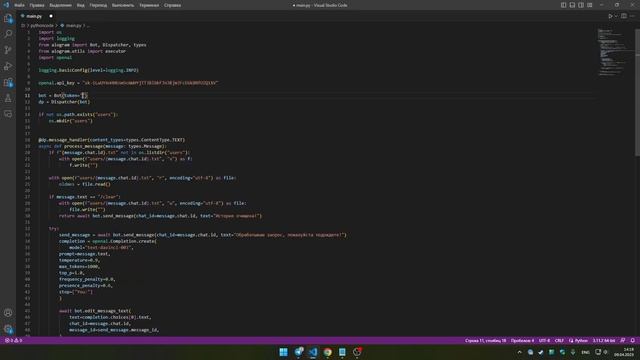Select language mode Python in status bar

tap(578, 340)
